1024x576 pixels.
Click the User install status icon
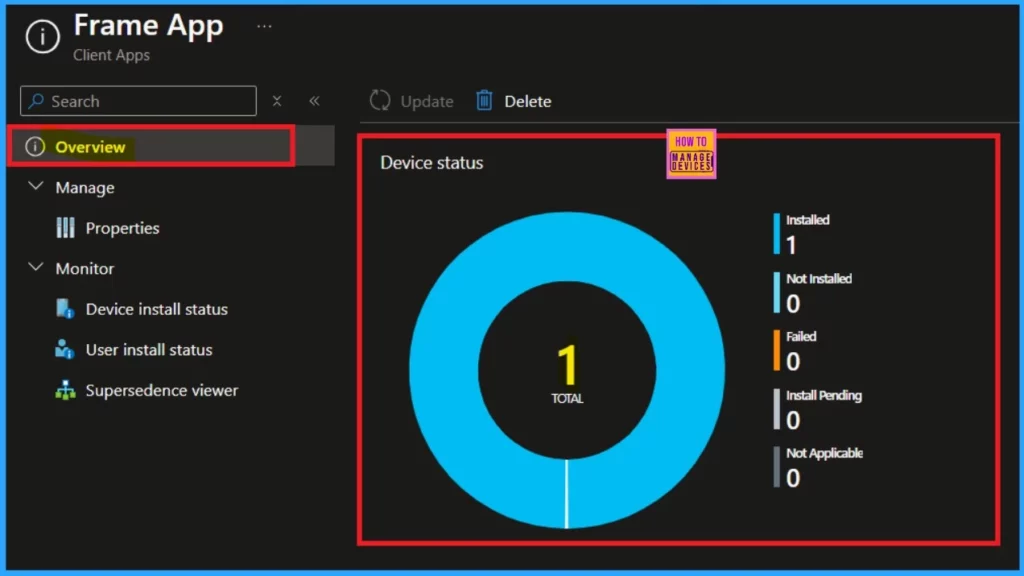[x=64, y=349]
